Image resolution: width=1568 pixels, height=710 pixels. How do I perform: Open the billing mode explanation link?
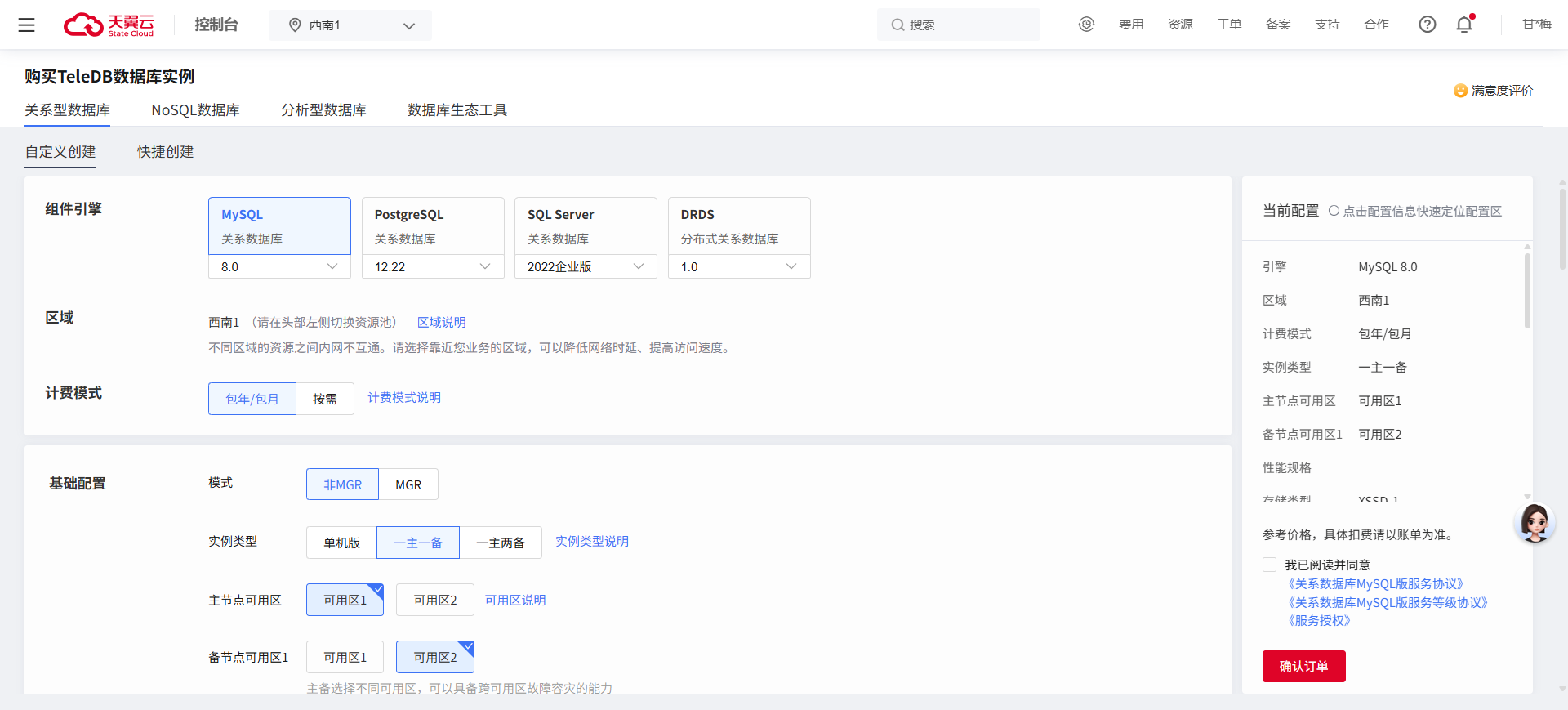coord(404,398)
